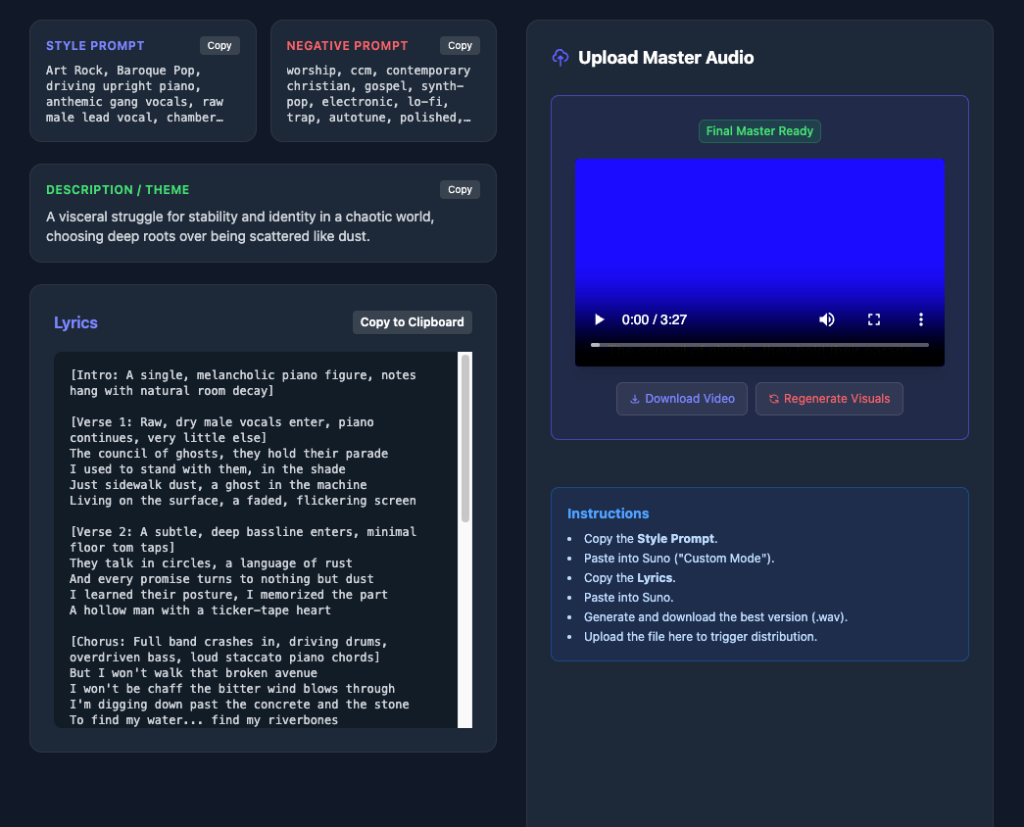Click Copy on Description / Theme

coord(459,189)
